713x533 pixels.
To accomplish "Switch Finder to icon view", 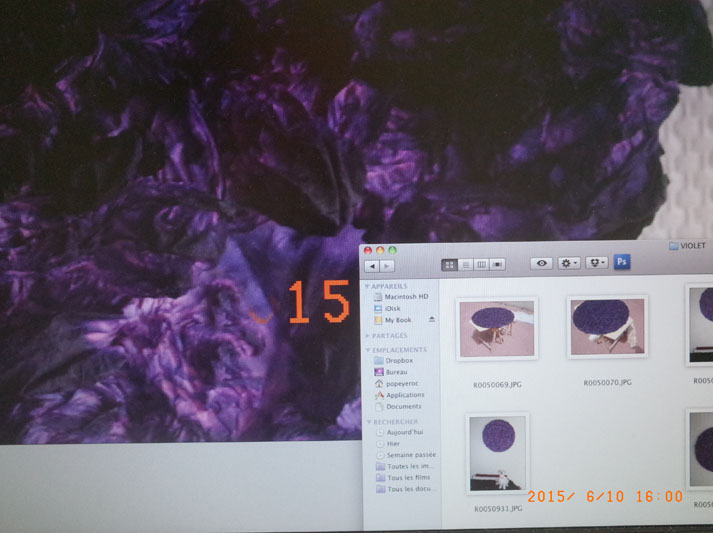I will (x=449, y=265).
